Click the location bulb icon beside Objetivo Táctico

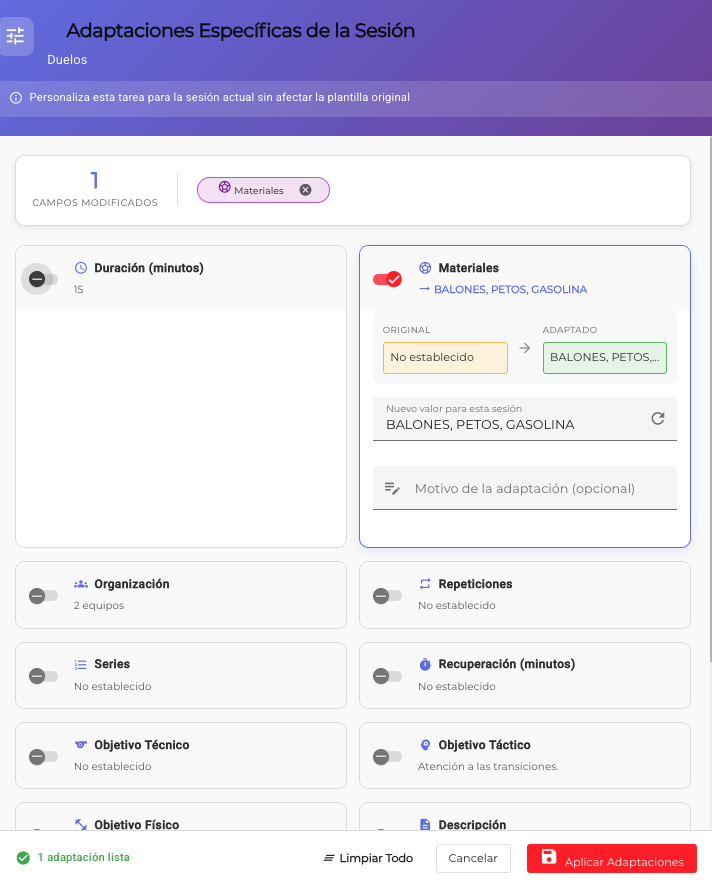pos(425,745)
